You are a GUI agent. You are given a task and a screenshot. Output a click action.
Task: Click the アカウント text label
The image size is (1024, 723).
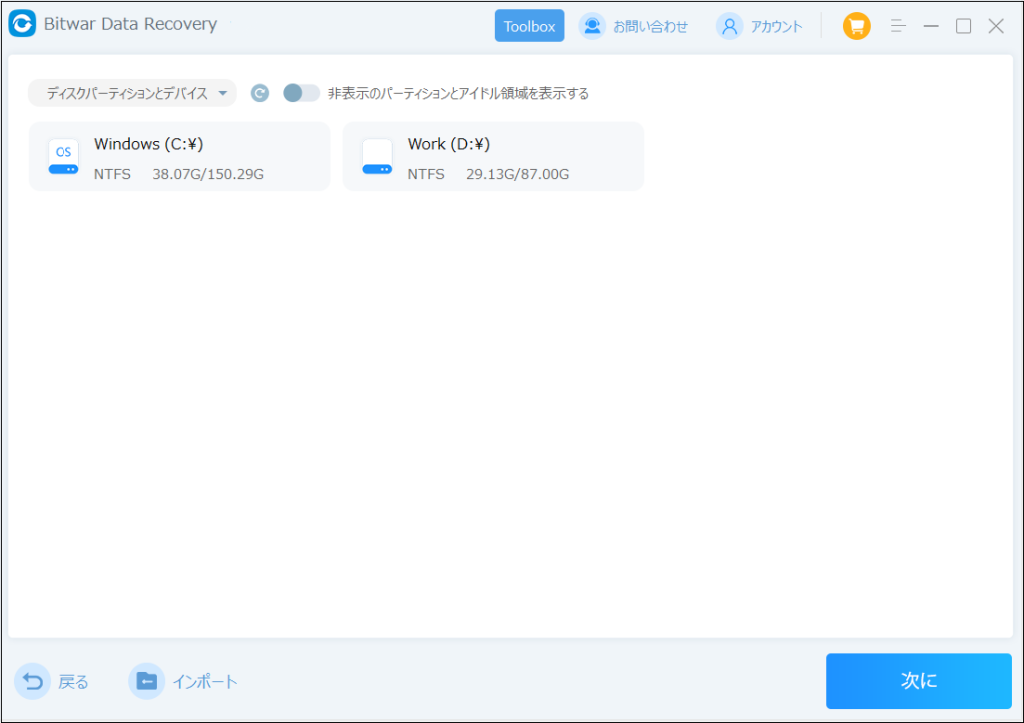(x=776, y=27)
